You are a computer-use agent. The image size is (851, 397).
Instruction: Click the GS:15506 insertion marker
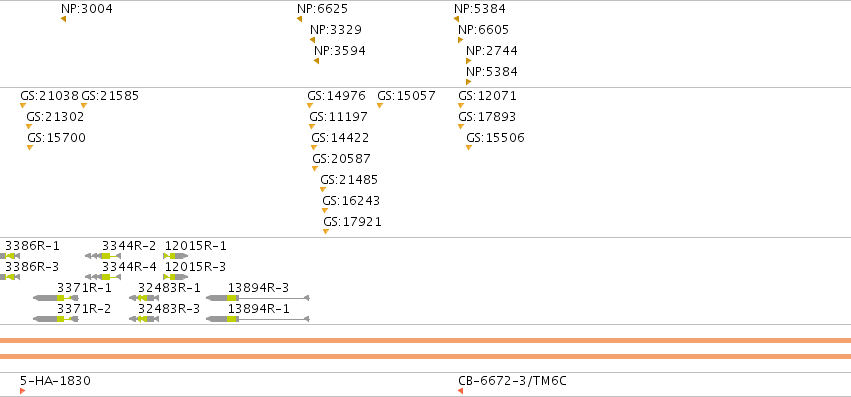tap(469, 148)
